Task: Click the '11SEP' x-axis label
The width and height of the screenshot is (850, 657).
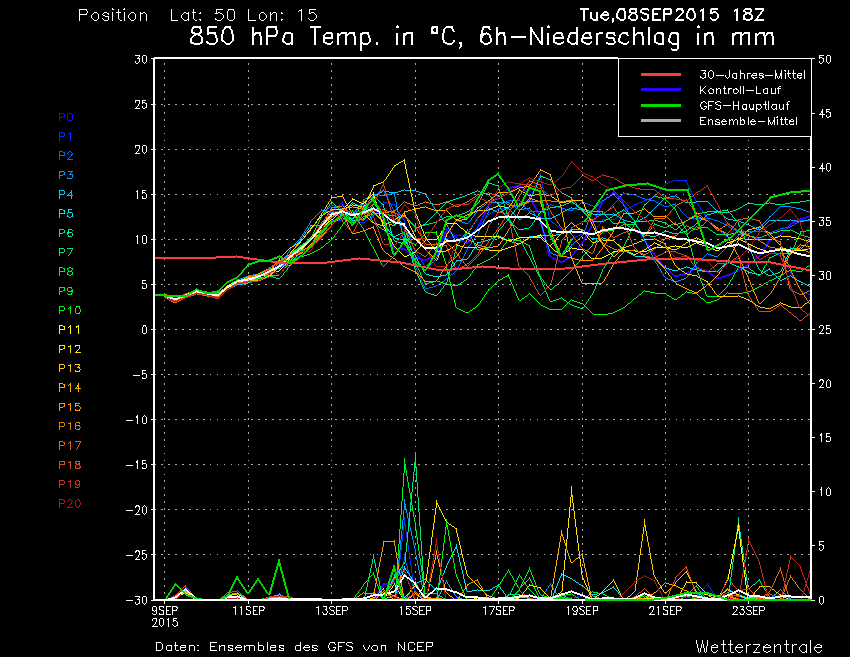Action: point(249,610)
